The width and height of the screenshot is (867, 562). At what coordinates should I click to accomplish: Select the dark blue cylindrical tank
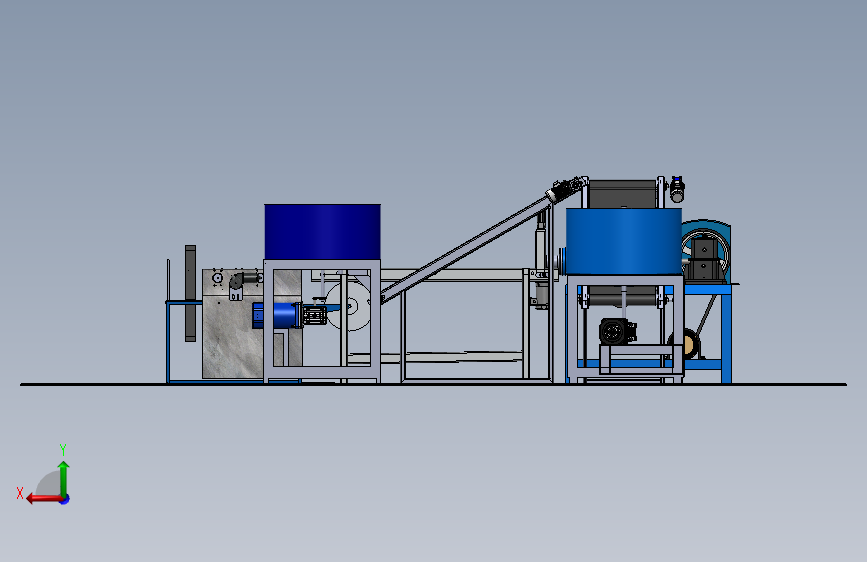[322, 232]
